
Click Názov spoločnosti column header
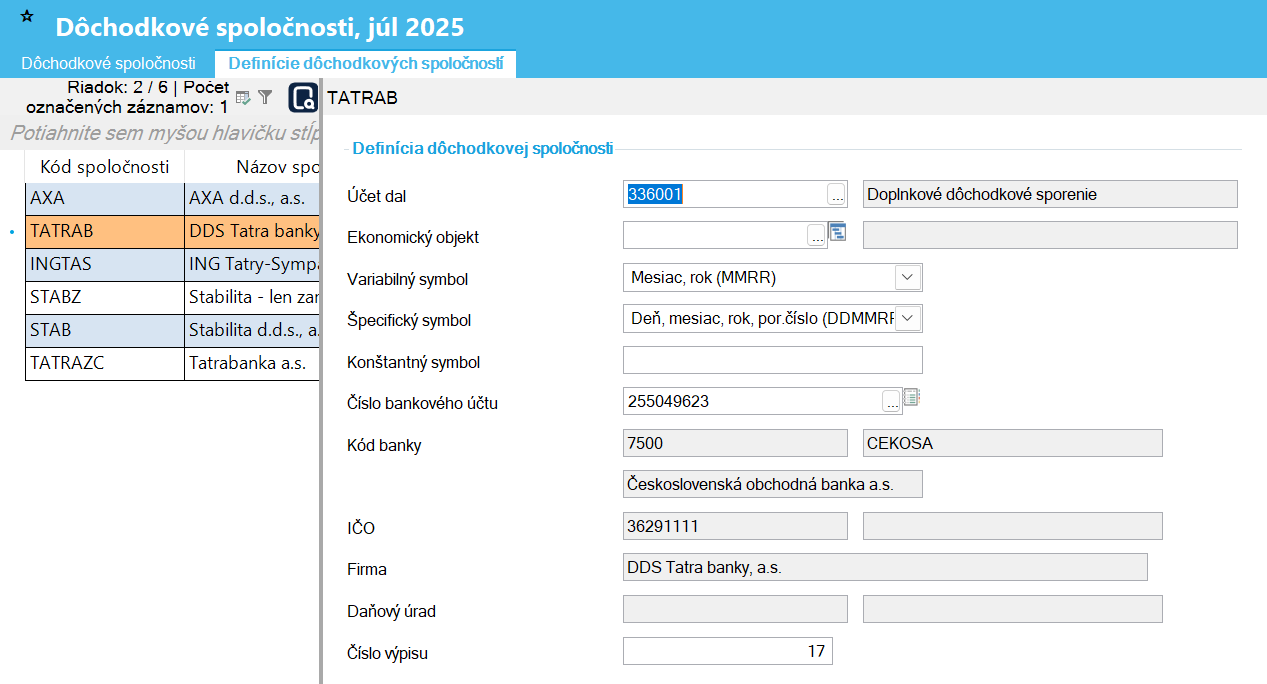(x=252, y=166)
